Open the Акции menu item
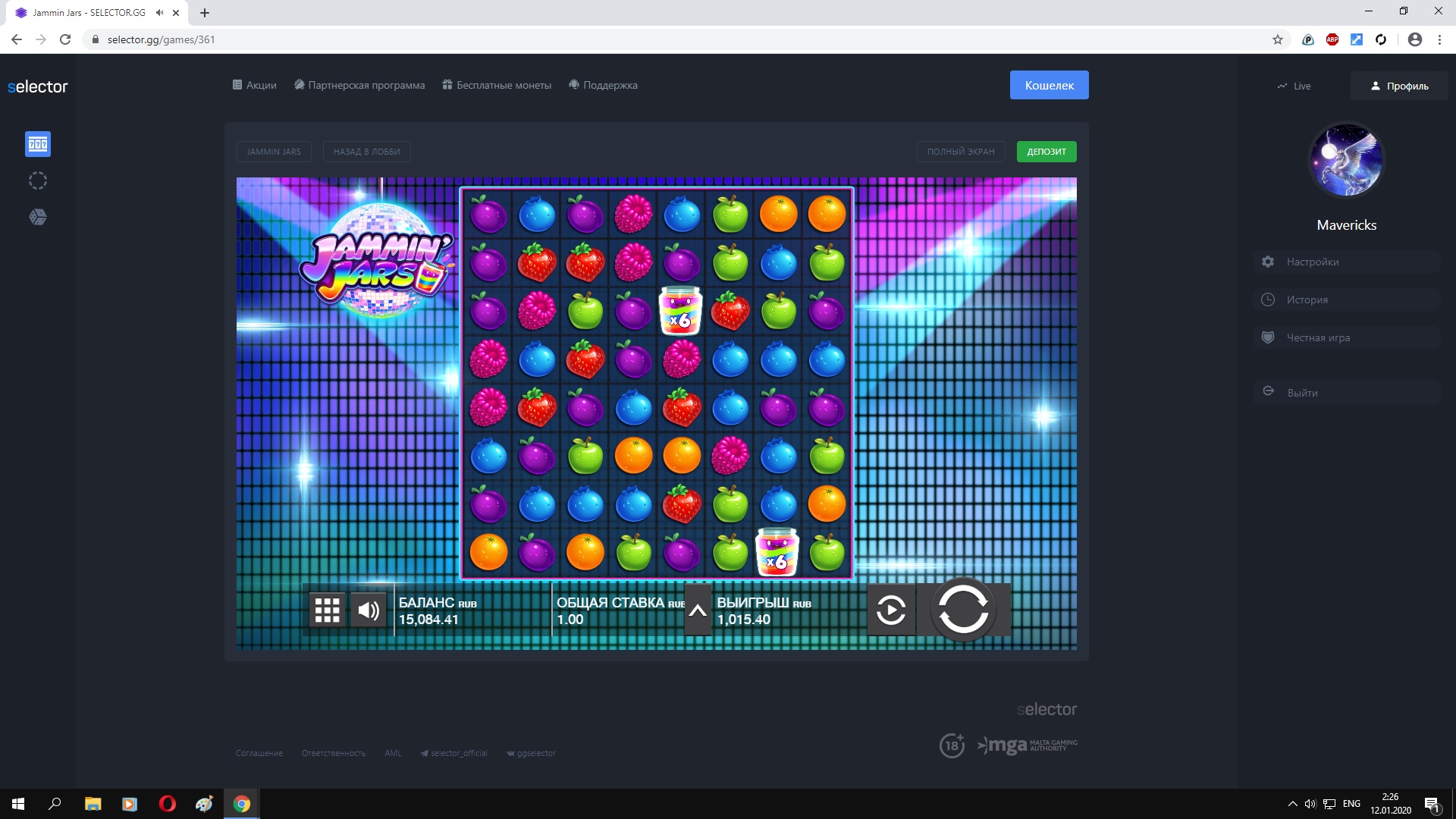The image size is (1456, 819). pos(255,85)
